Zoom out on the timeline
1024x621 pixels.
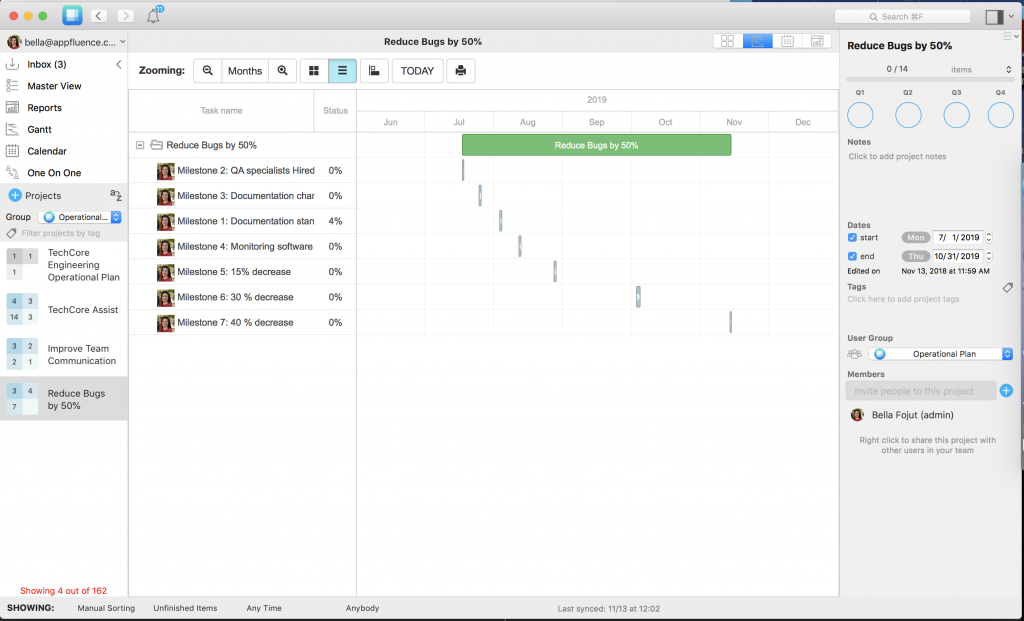click(x=207, y=70)
